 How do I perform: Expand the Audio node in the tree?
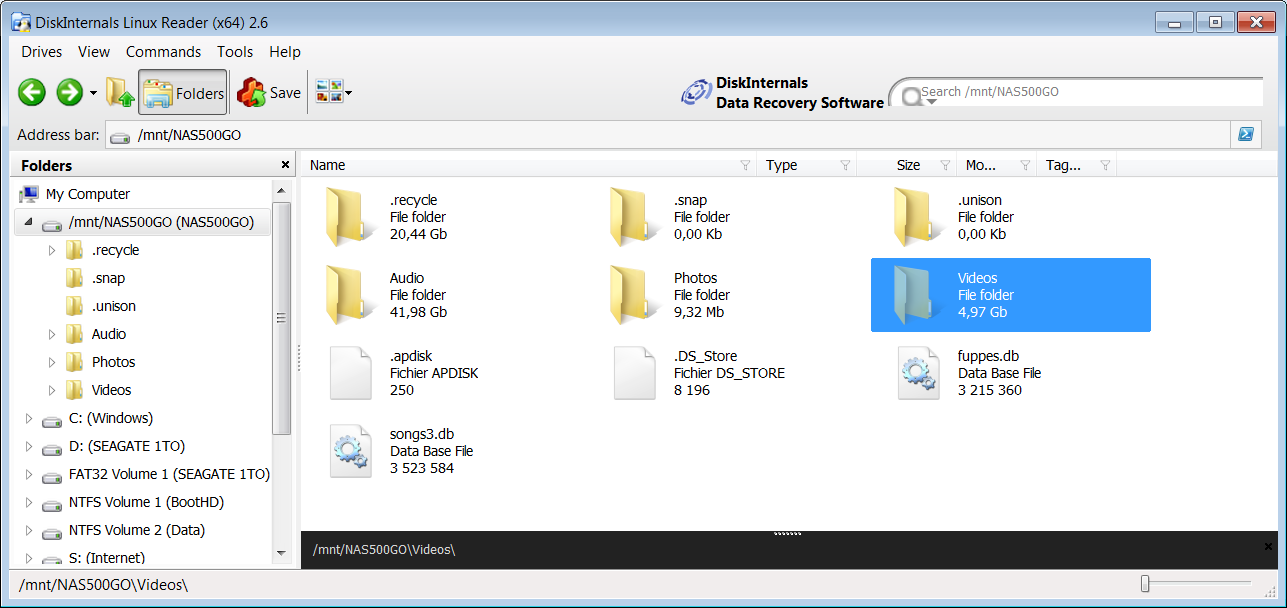pyautogui.click(x=52, y=334)
